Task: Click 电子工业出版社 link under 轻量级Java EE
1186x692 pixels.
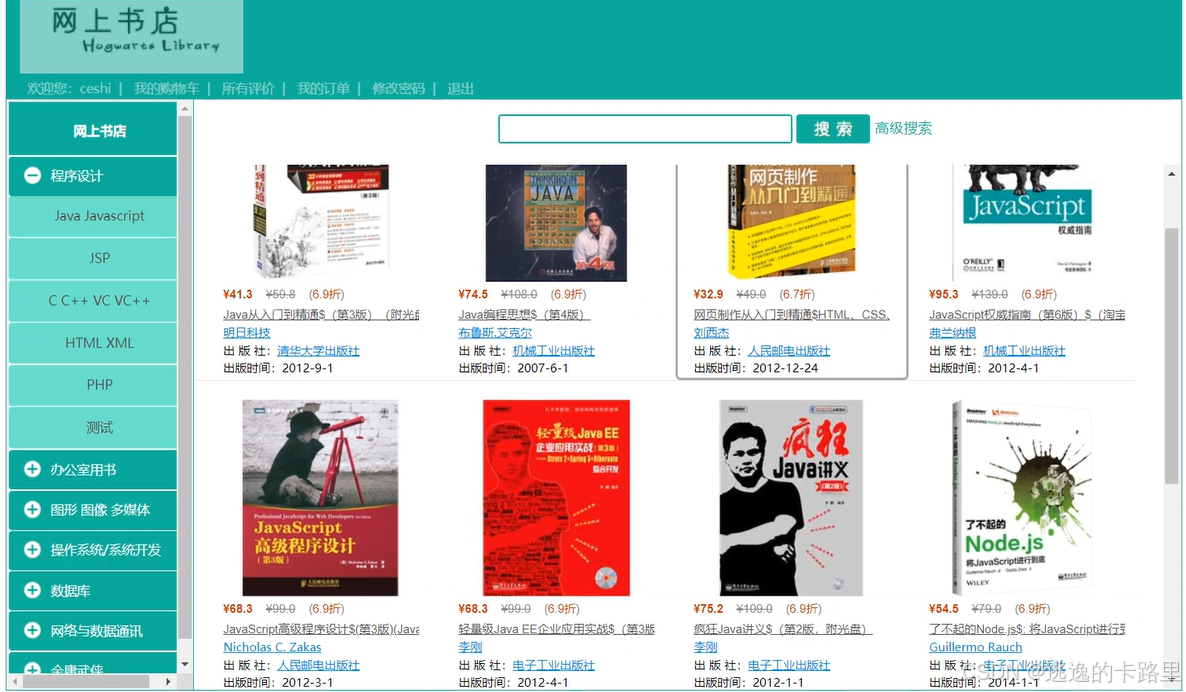Action: (554, 666)
